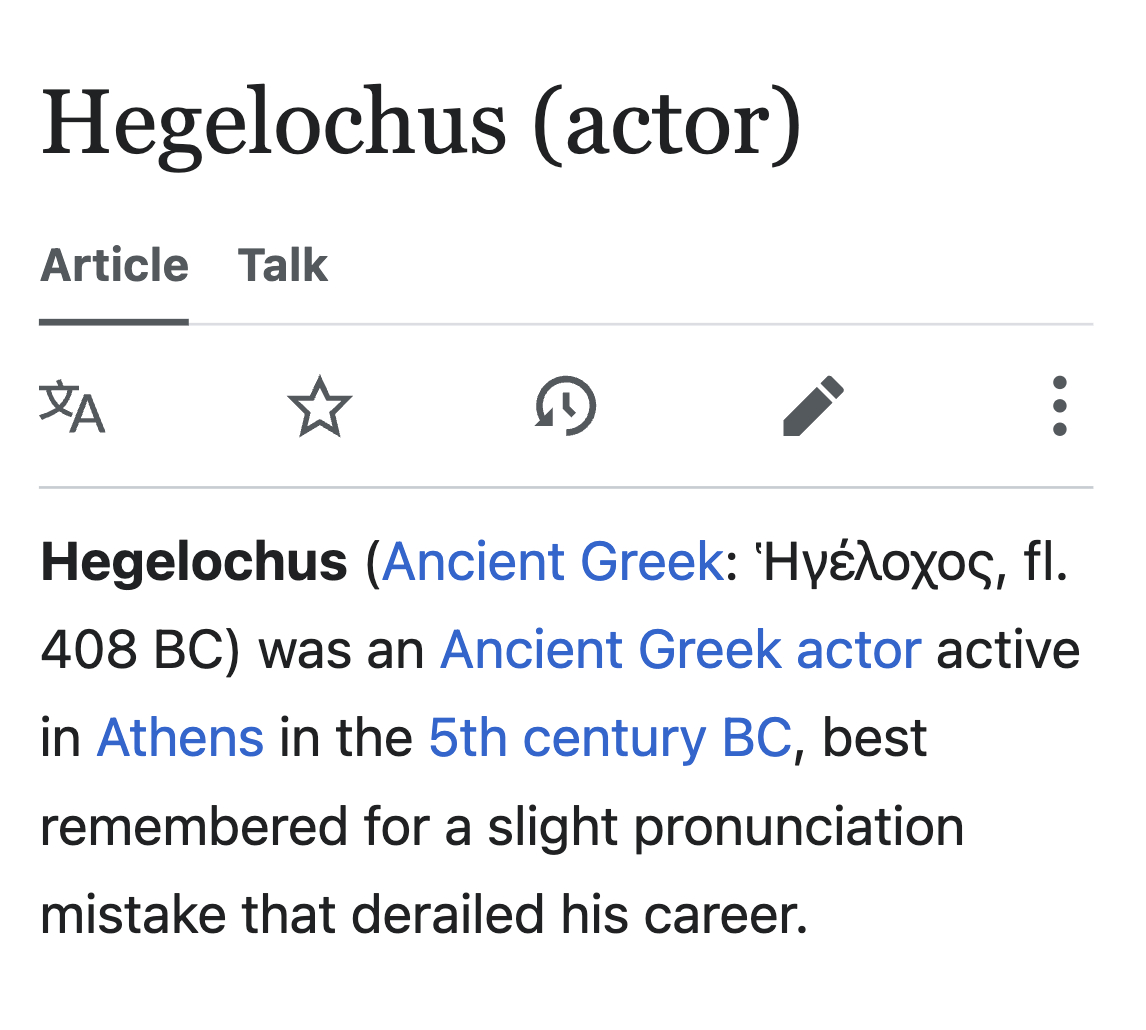The height and width of the screenshot is (1030, 1146).
Task: Click the bold word "Hegelochus" in the paragraph
Action: click(193, 562)
